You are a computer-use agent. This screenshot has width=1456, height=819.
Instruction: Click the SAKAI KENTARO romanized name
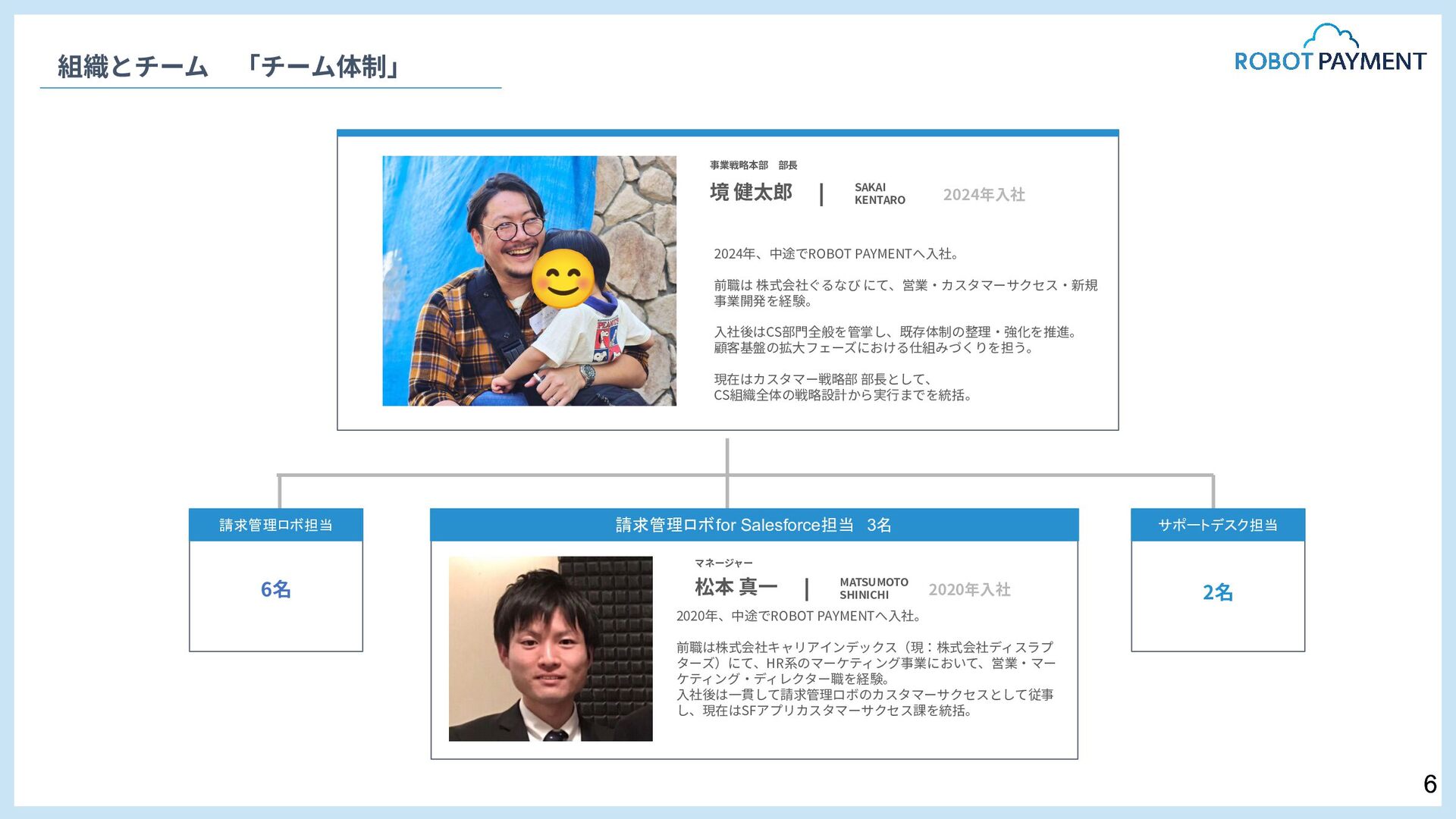(879, 194)
